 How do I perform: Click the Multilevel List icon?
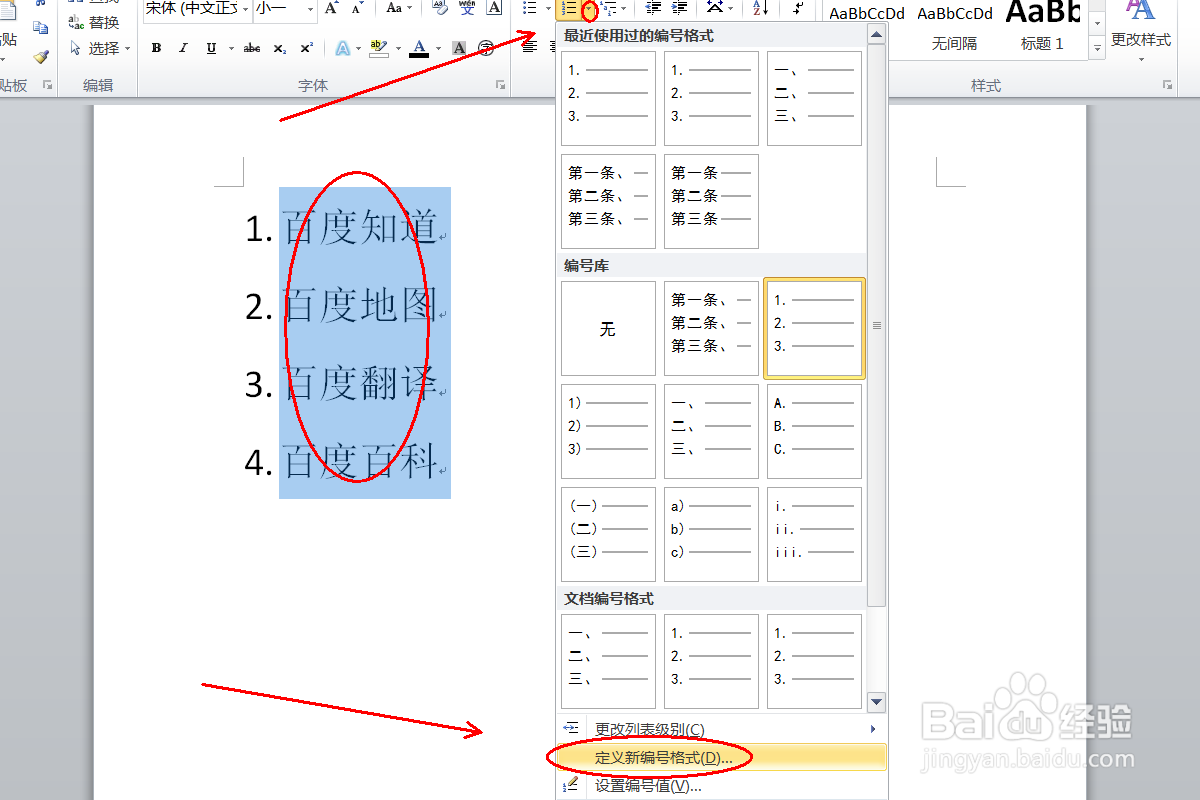point(609,9)
